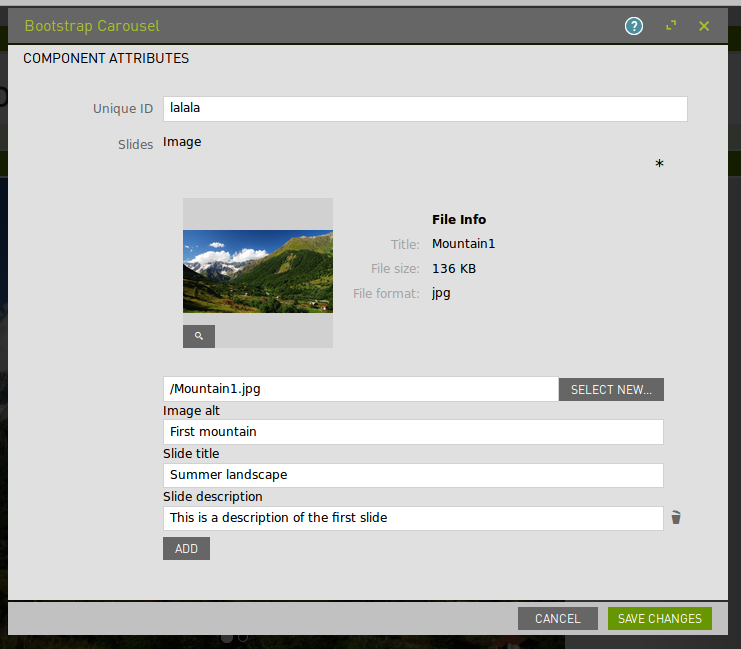The height and width of the screenshot is (649, 741).
Task: Click the magnifier preview icon under image
Action: coord(199,336)
